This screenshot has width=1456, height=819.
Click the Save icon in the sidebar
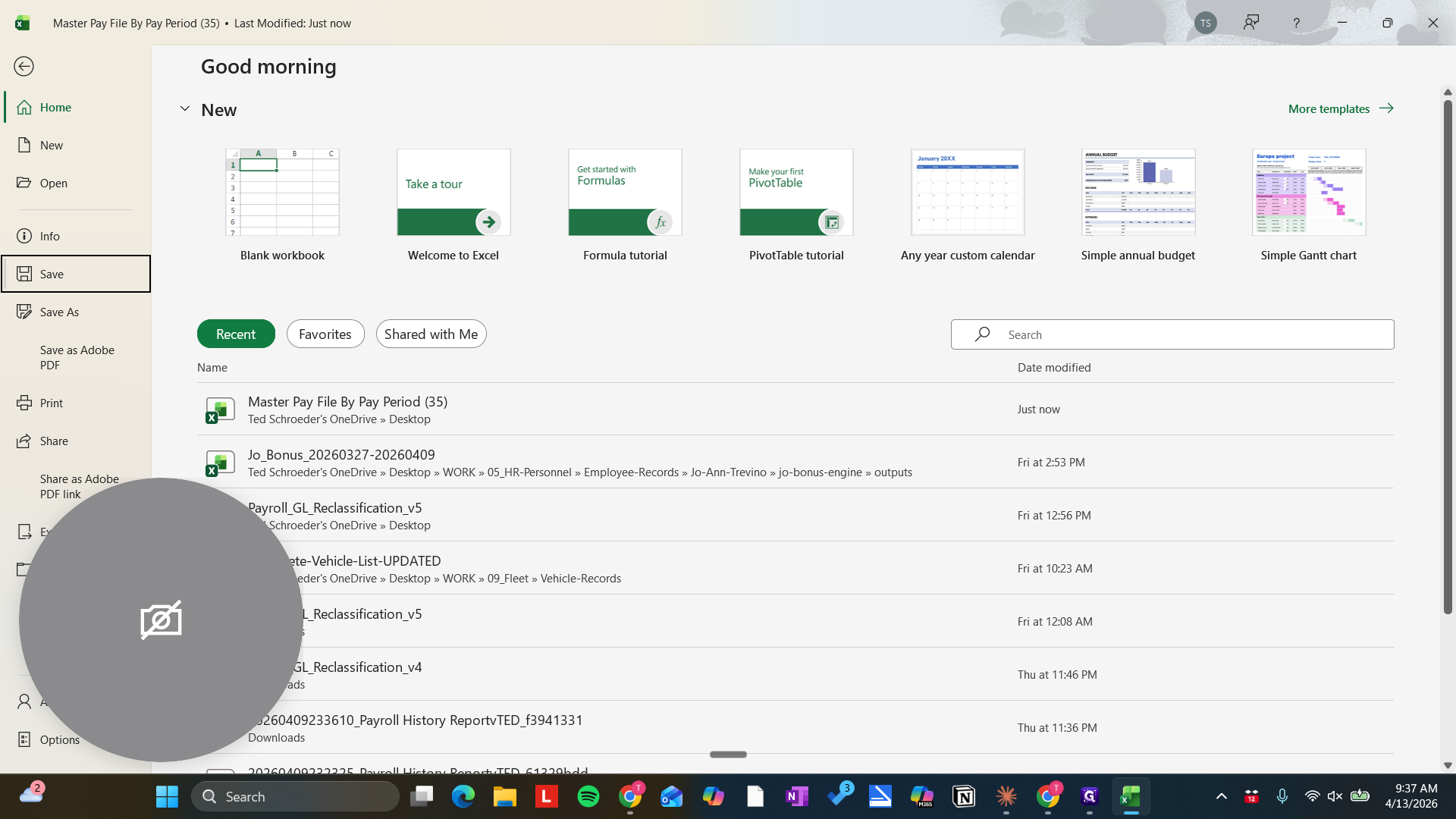[x=24, y=274]
